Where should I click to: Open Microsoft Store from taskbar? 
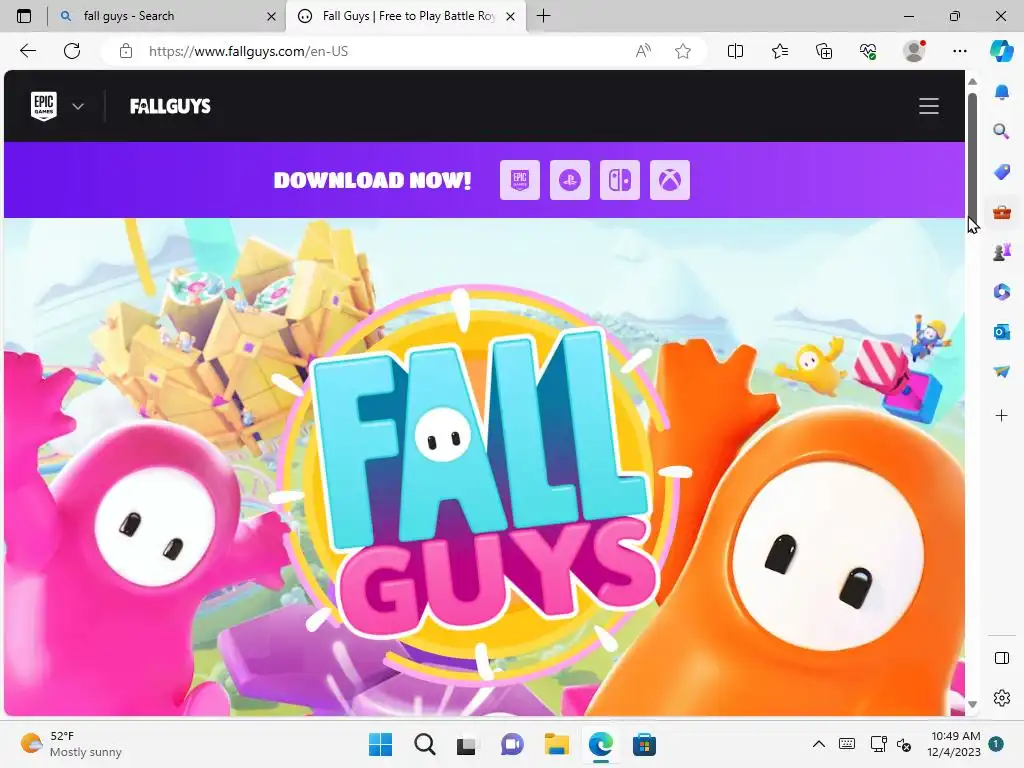point(644,744)
